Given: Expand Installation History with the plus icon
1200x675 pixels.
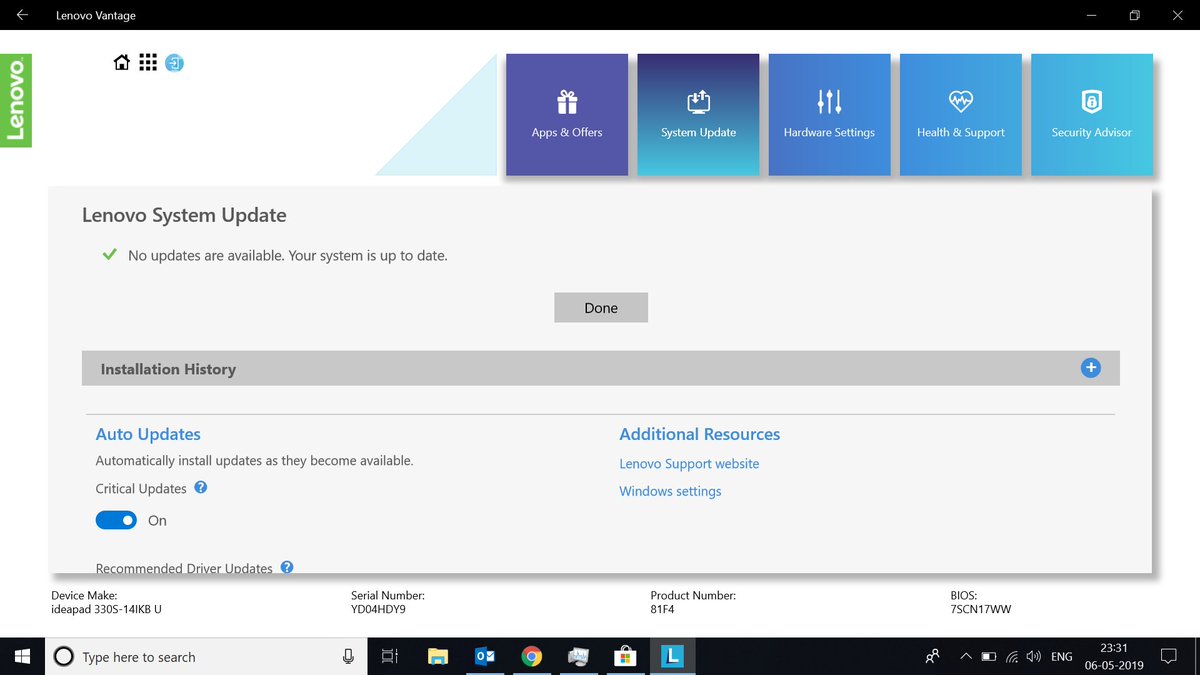Looking at the screenshot, I should pyautogui.click(x=1091, y=368).
